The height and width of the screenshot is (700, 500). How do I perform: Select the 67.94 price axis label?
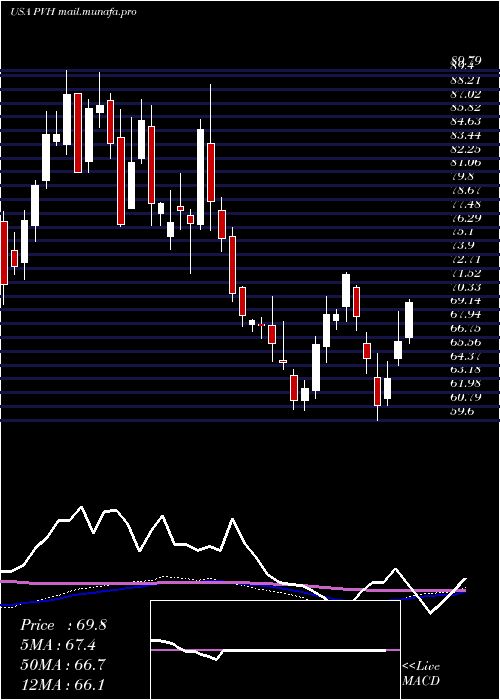click(x=465, y=315)
